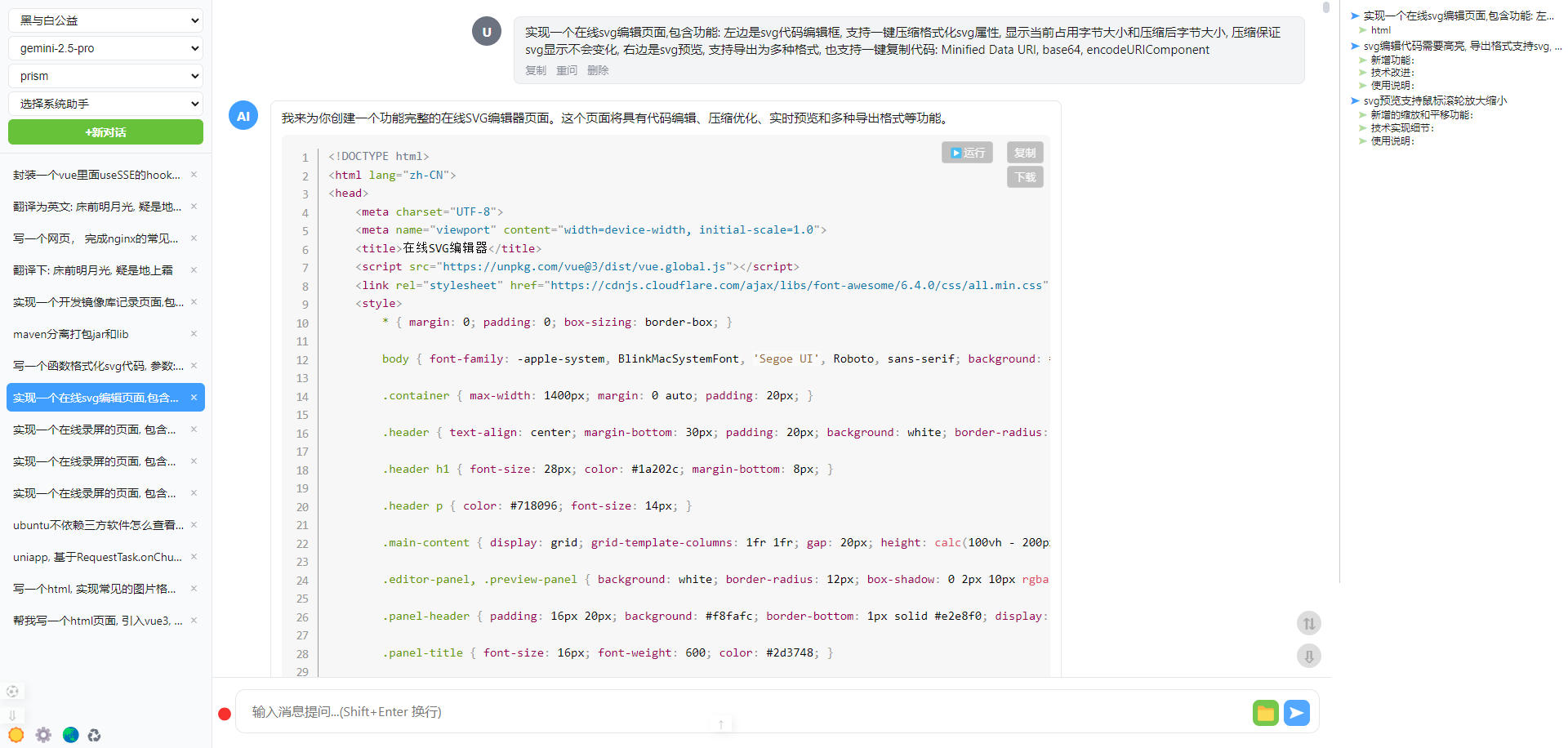Jump to bottom with the round down-arrow button
The height and width of the screenshot is (748, 1568).
click(x=1309, y=656)
